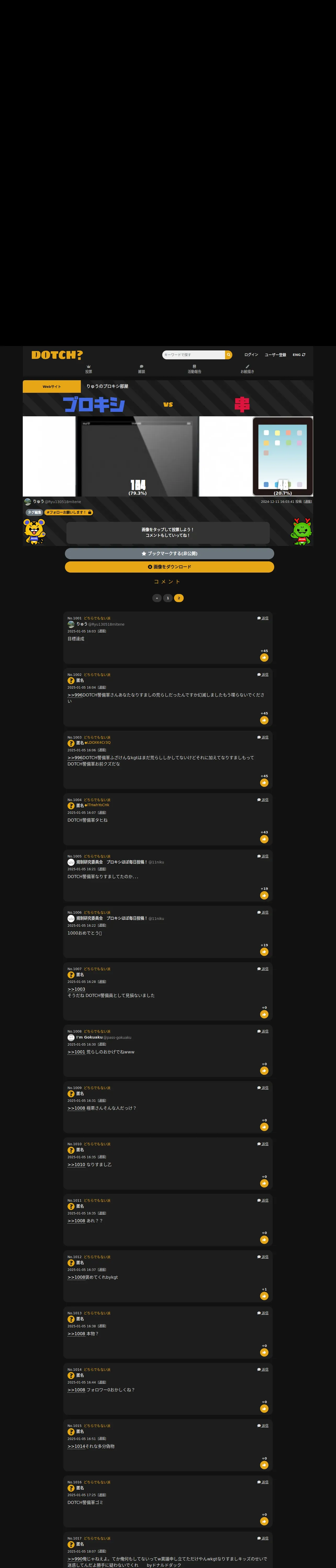Open ユーザー登録 registration link

(x=275, y=355)
